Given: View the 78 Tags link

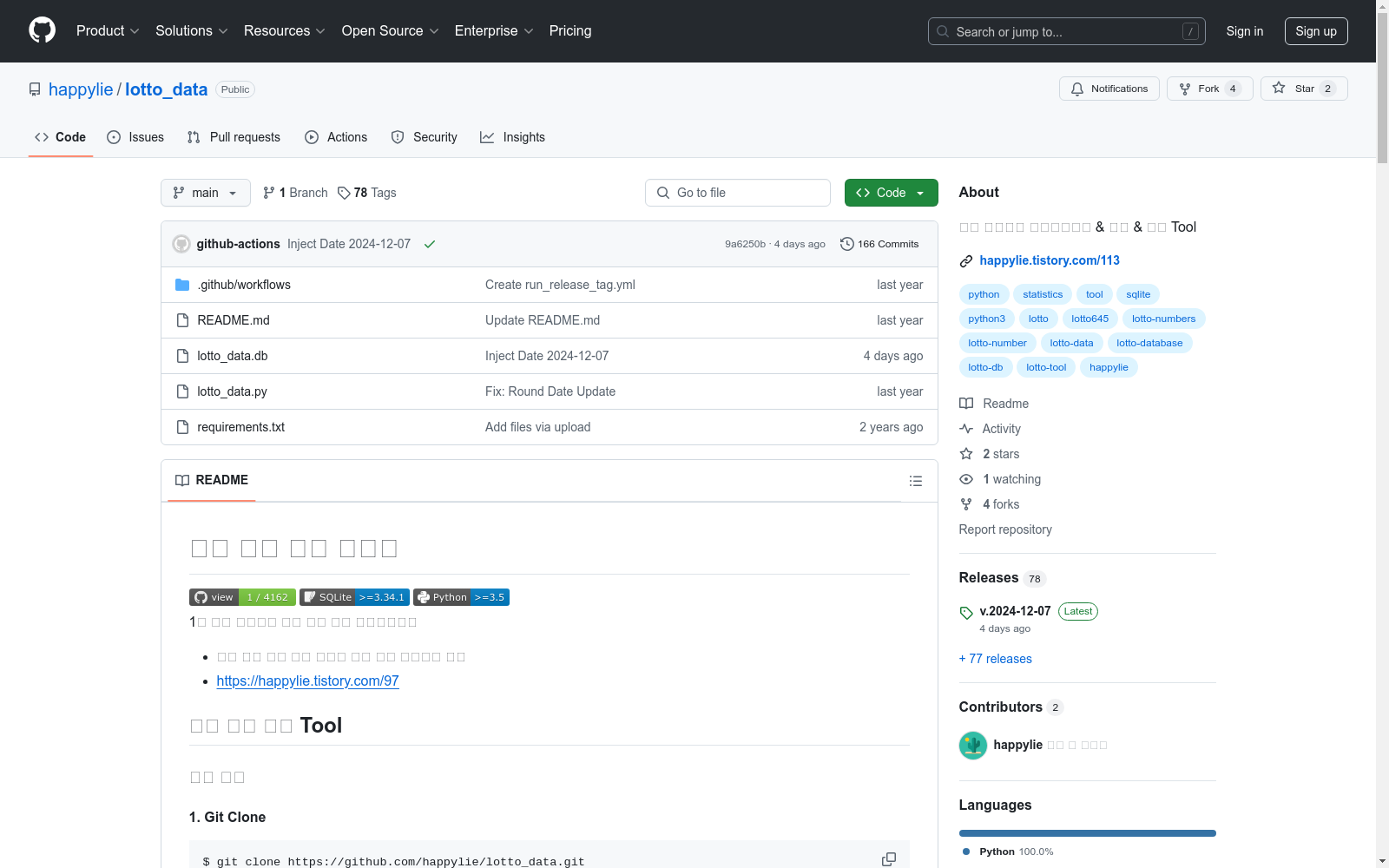Looking at the screenshot, I should coord(367,193).
